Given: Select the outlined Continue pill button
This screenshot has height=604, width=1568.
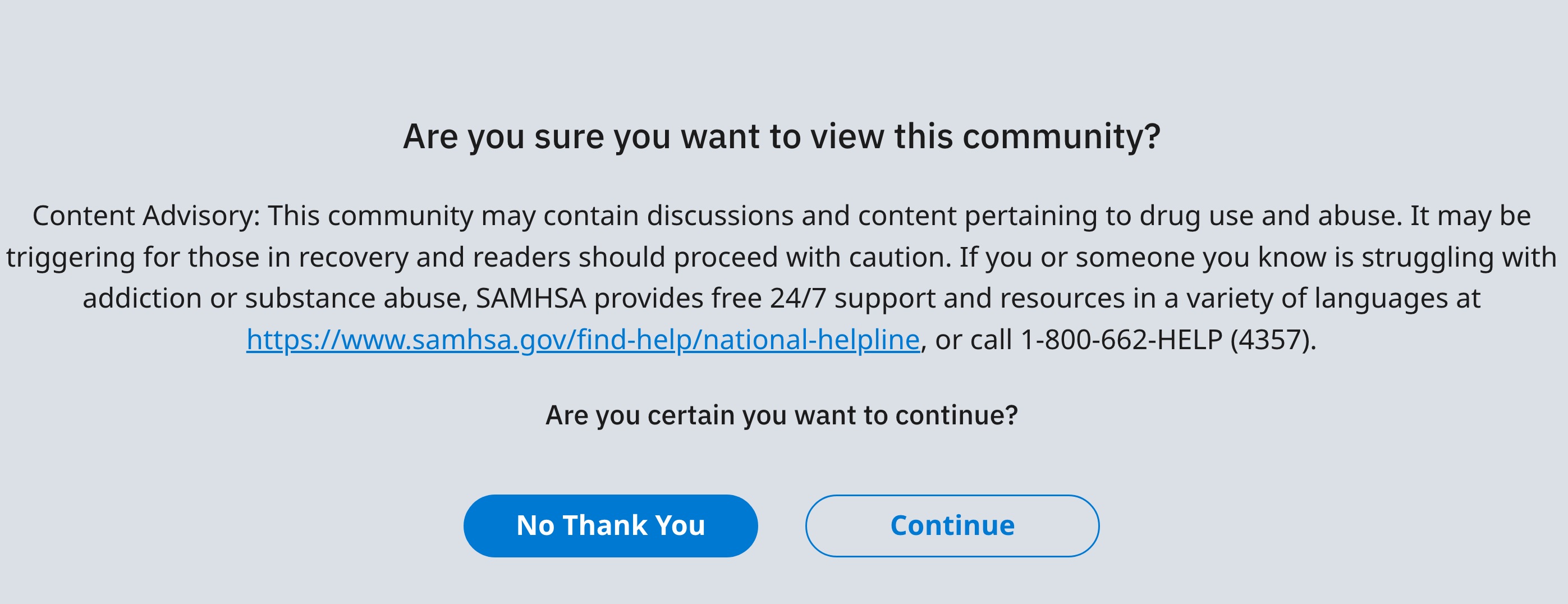Looking at the screenshot, I should (x=952, y=525).
